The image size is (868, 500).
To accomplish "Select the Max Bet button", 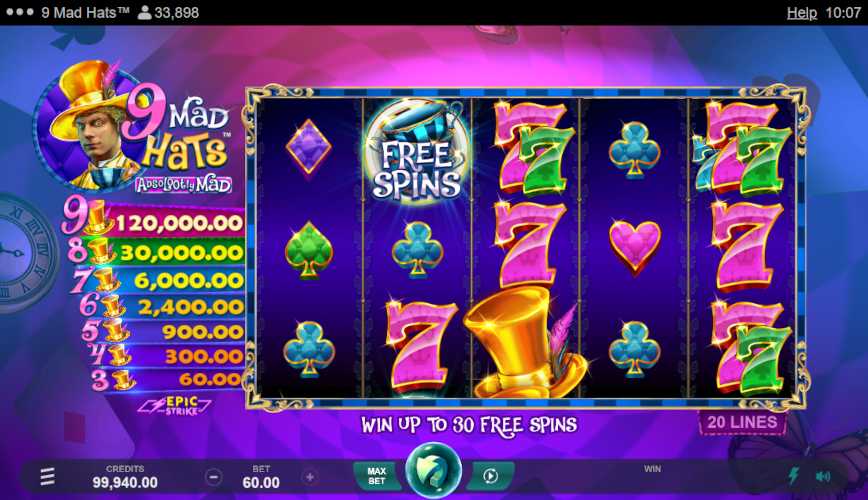I will pos(376,476).
